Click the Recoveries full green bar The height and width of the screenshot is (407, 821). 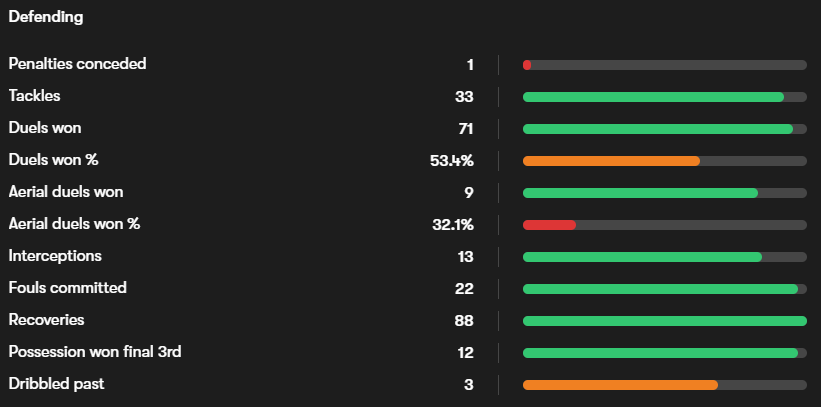(x=664, y=321)
